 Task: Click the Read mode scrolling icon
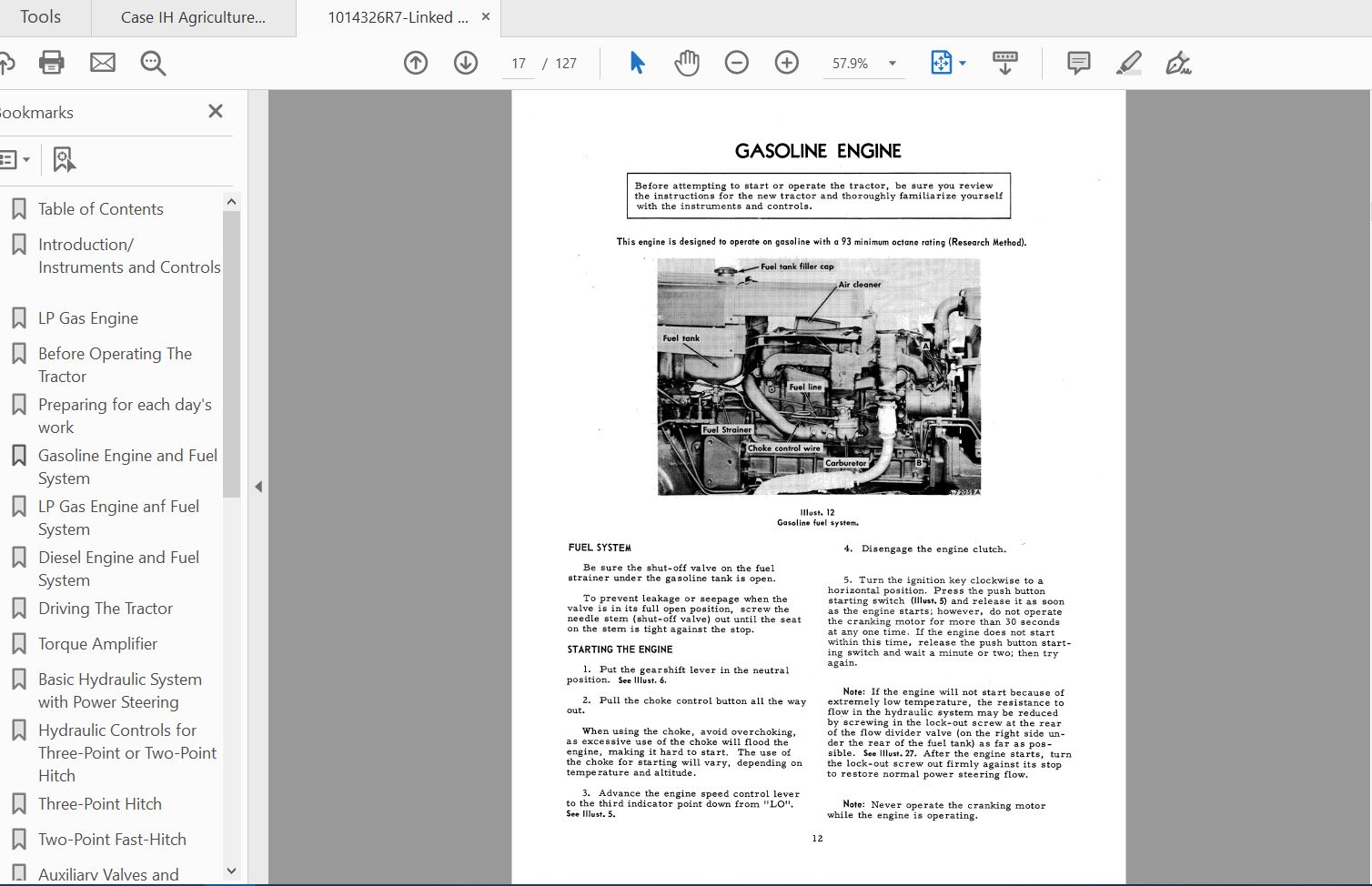(x=1005, y=63)
